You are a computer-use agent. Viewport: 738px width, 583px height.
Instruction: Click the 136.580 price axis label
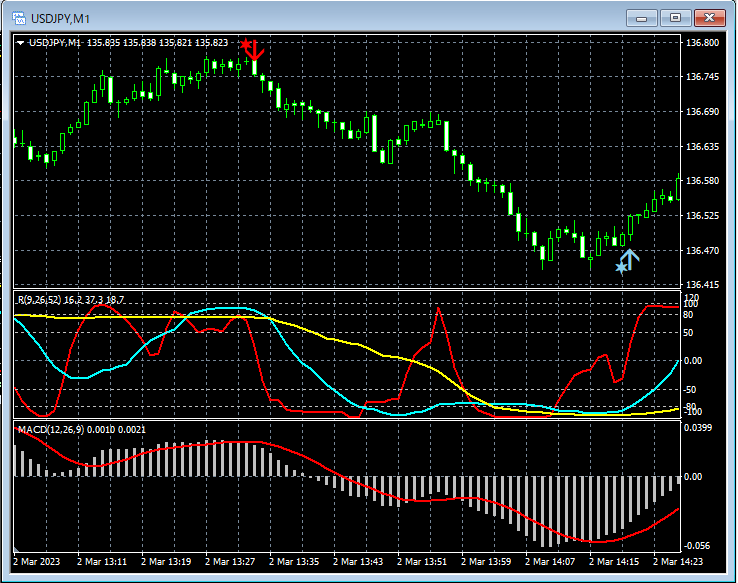pyautogui.click(x=703, y=181)
